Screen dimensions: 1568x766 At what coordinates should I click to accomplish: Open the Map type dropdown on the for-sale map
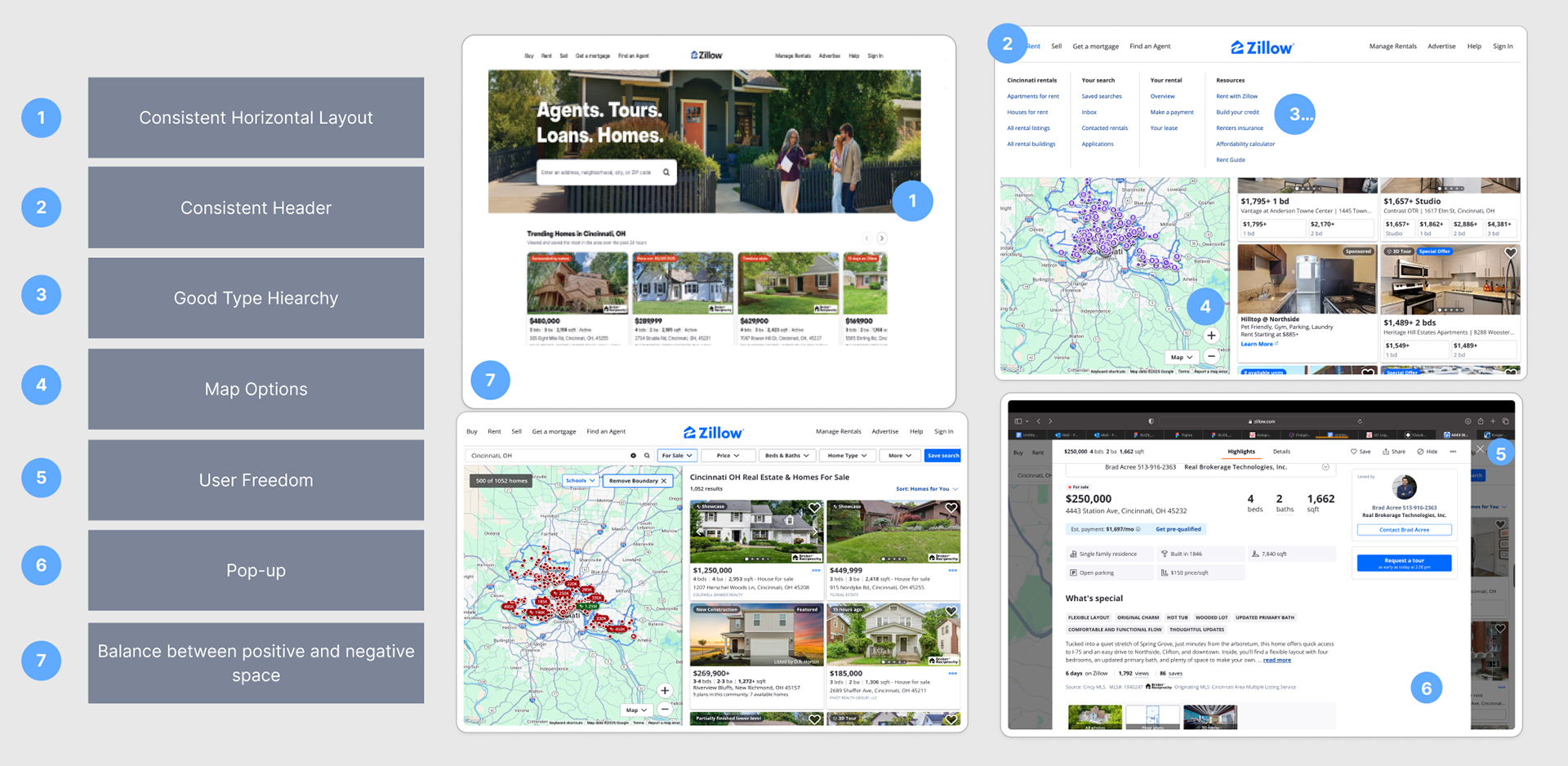click(x=635, y=710)
